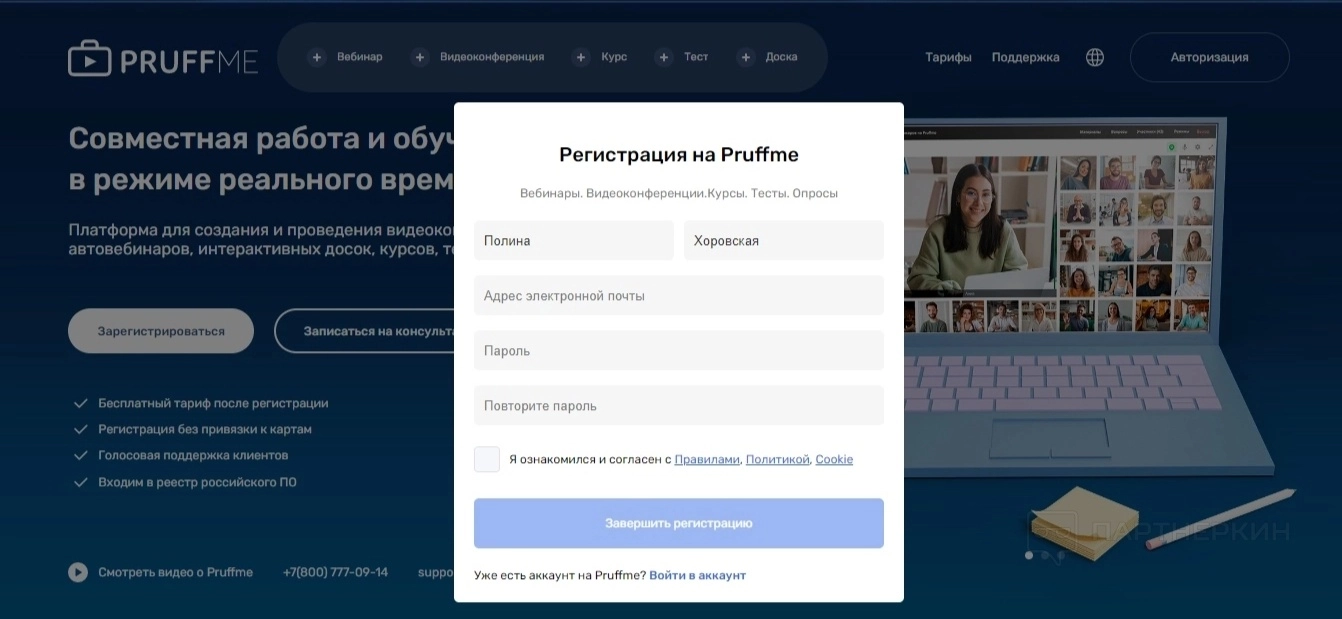Click the Войти в аккаунт link
The height and width of the screenshot is (619, 1342).
[698, 575]
